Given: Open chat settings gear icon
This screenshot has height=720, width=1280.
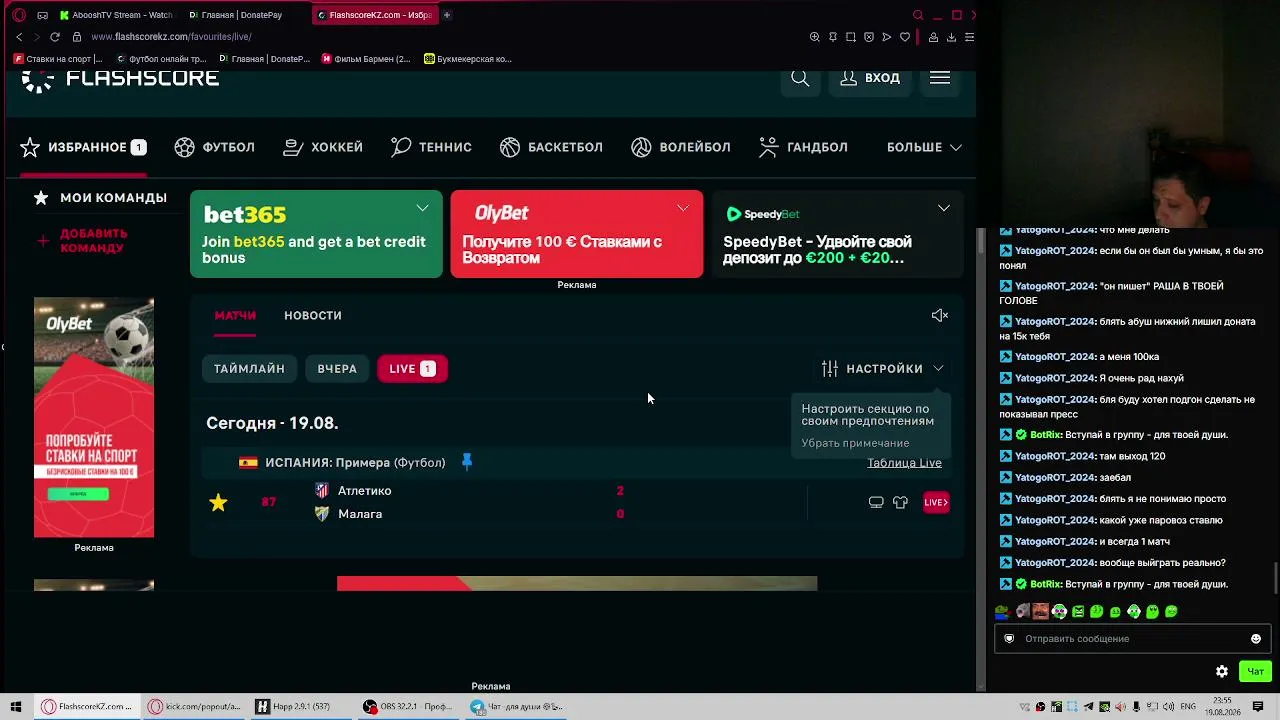Looking at the screenshot, I should coord(1221,672).
